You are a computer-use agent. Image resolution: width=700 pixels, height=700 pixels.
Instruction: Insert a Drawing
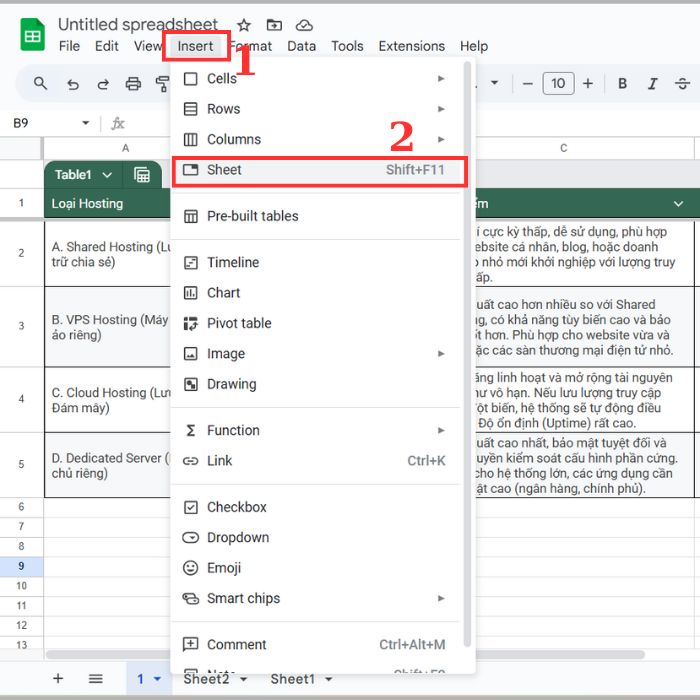[x=317, y=384]
